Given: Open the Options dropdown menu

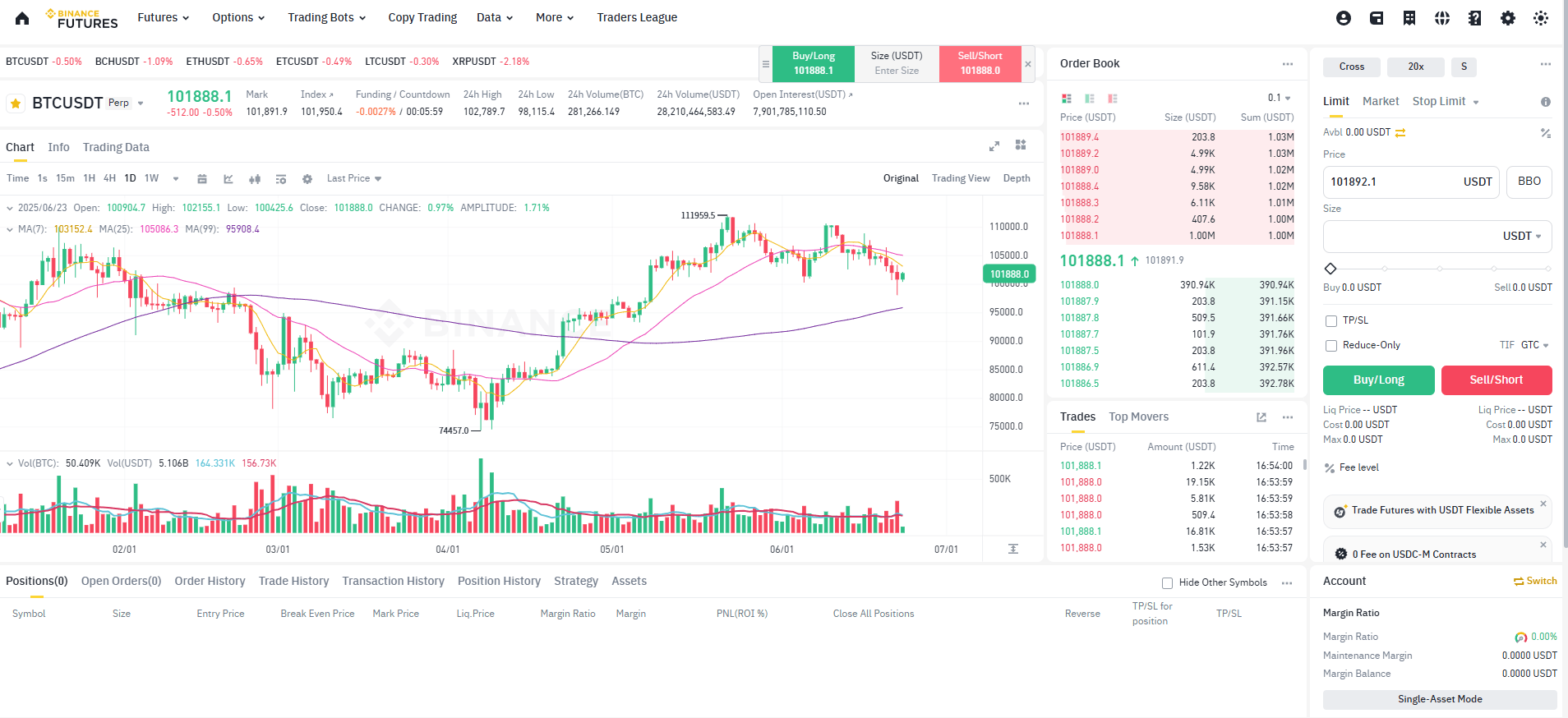Looking at the screenshot, I should 238,17.
